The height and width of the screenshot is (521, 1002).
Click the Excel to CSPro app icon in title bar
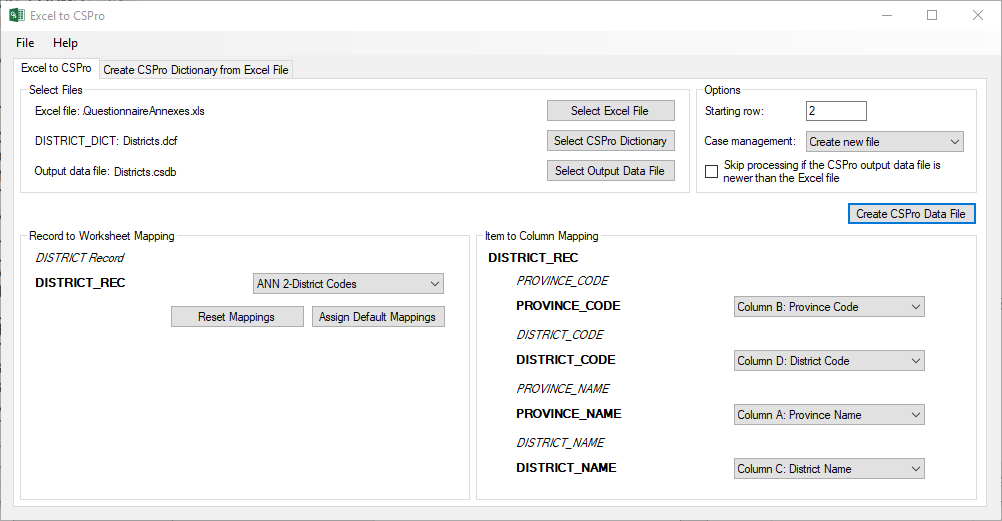17,15
